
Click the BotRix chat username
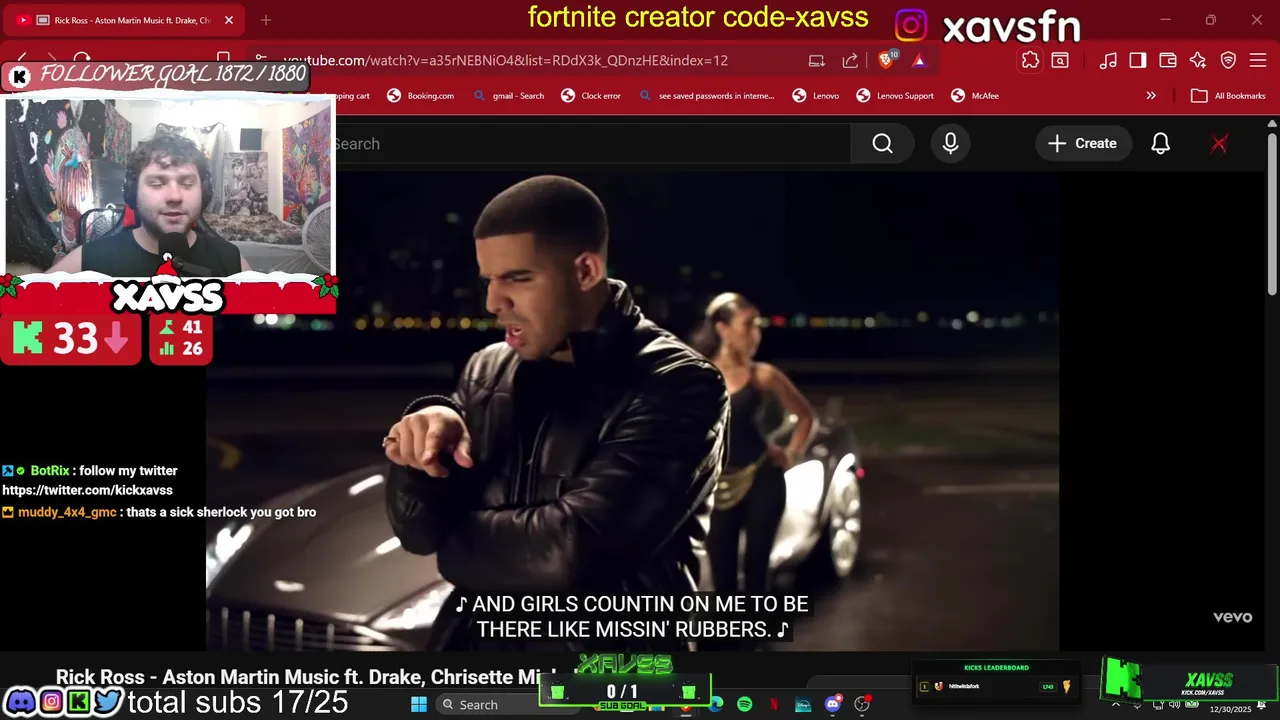(x=49, y=470)
